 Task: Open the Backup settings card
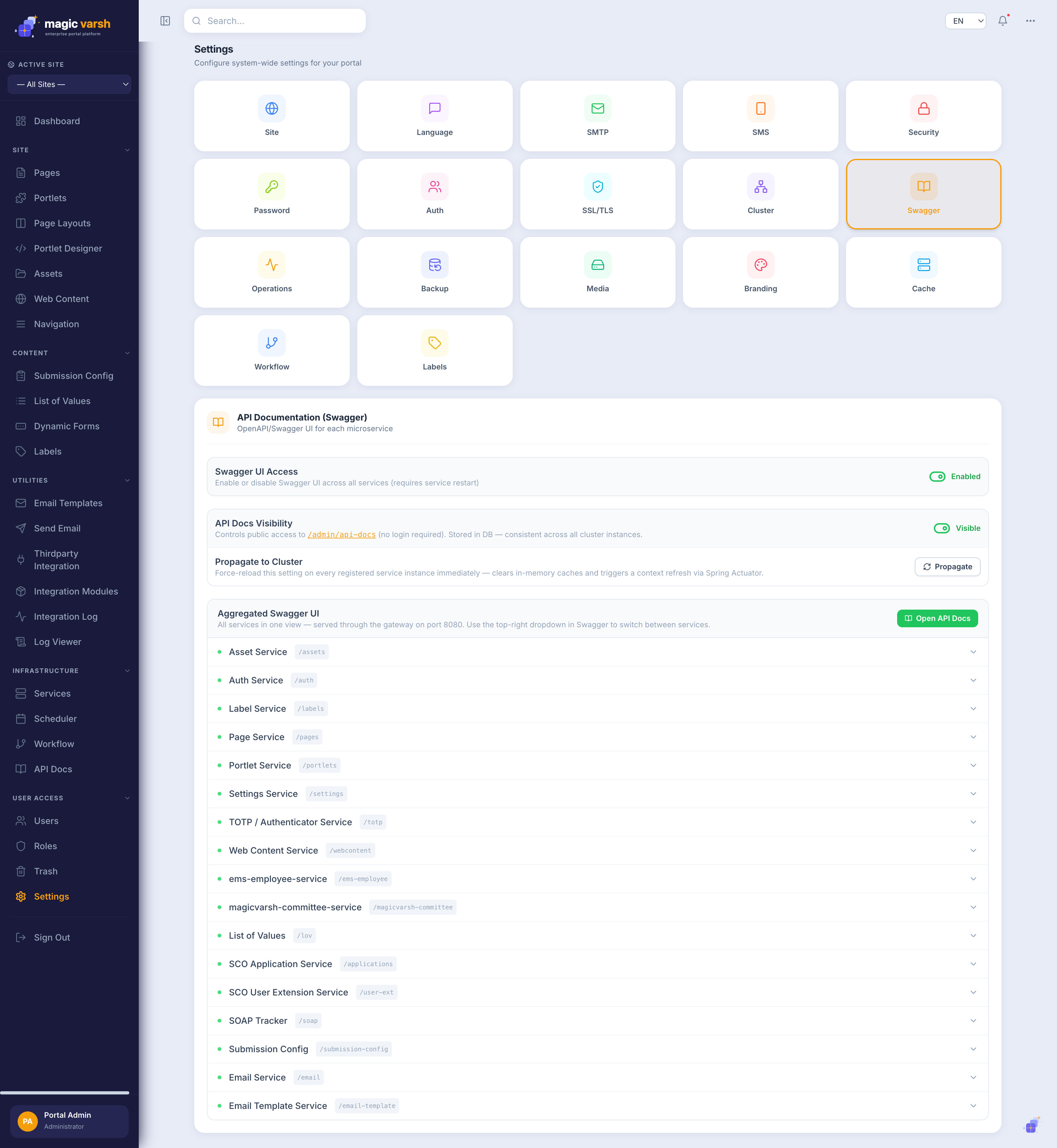pos(435,273)
